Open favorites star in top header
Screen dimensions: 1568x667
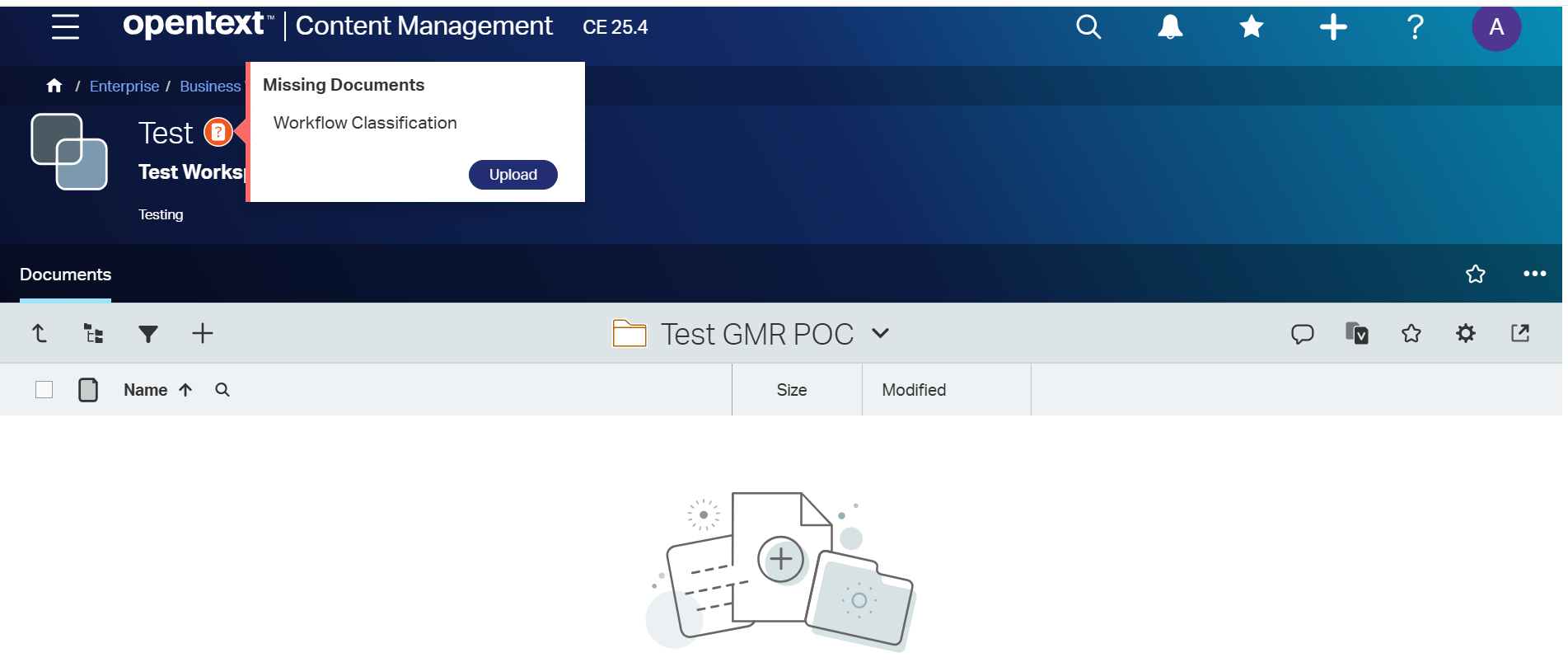(1252, 27)
